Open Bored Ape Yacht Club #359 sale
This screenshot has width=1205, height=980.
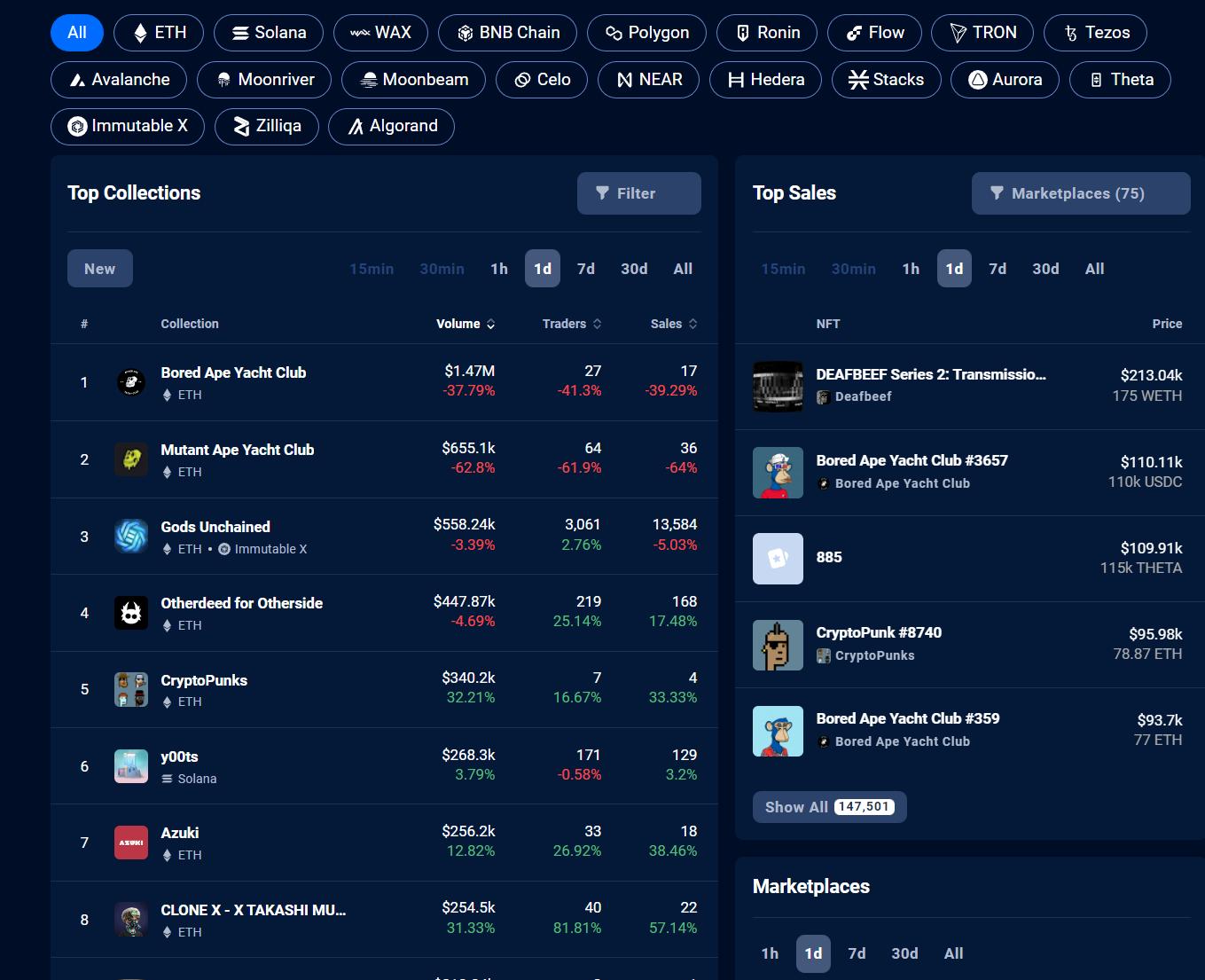(x=907, y=718)
